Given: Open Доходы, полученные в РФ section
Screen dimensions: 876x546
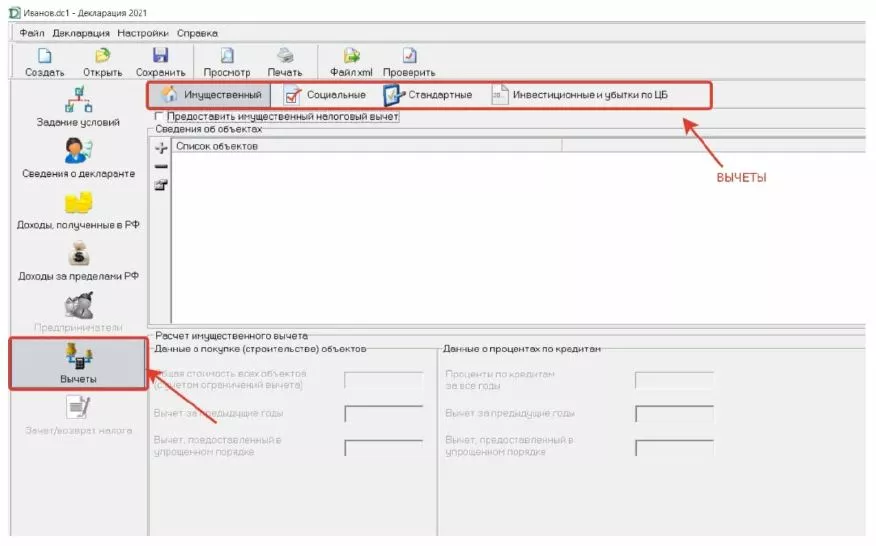Looking at the screenshot, I should pyautogui.click(x=77, y=209).
